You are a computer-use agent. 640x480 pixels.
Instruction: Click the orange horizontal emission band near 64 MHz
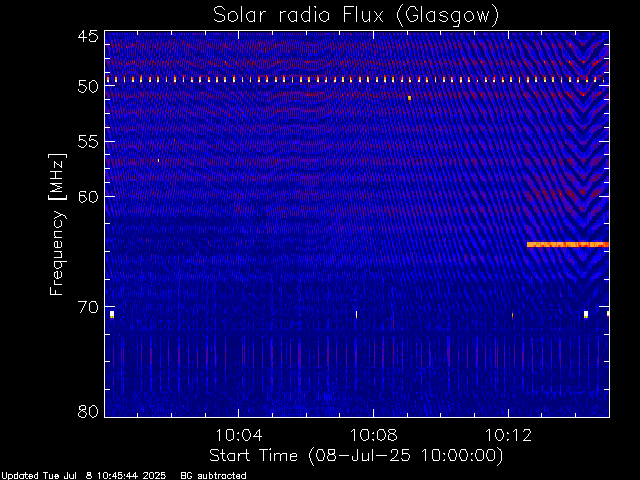tap(568, 244)
